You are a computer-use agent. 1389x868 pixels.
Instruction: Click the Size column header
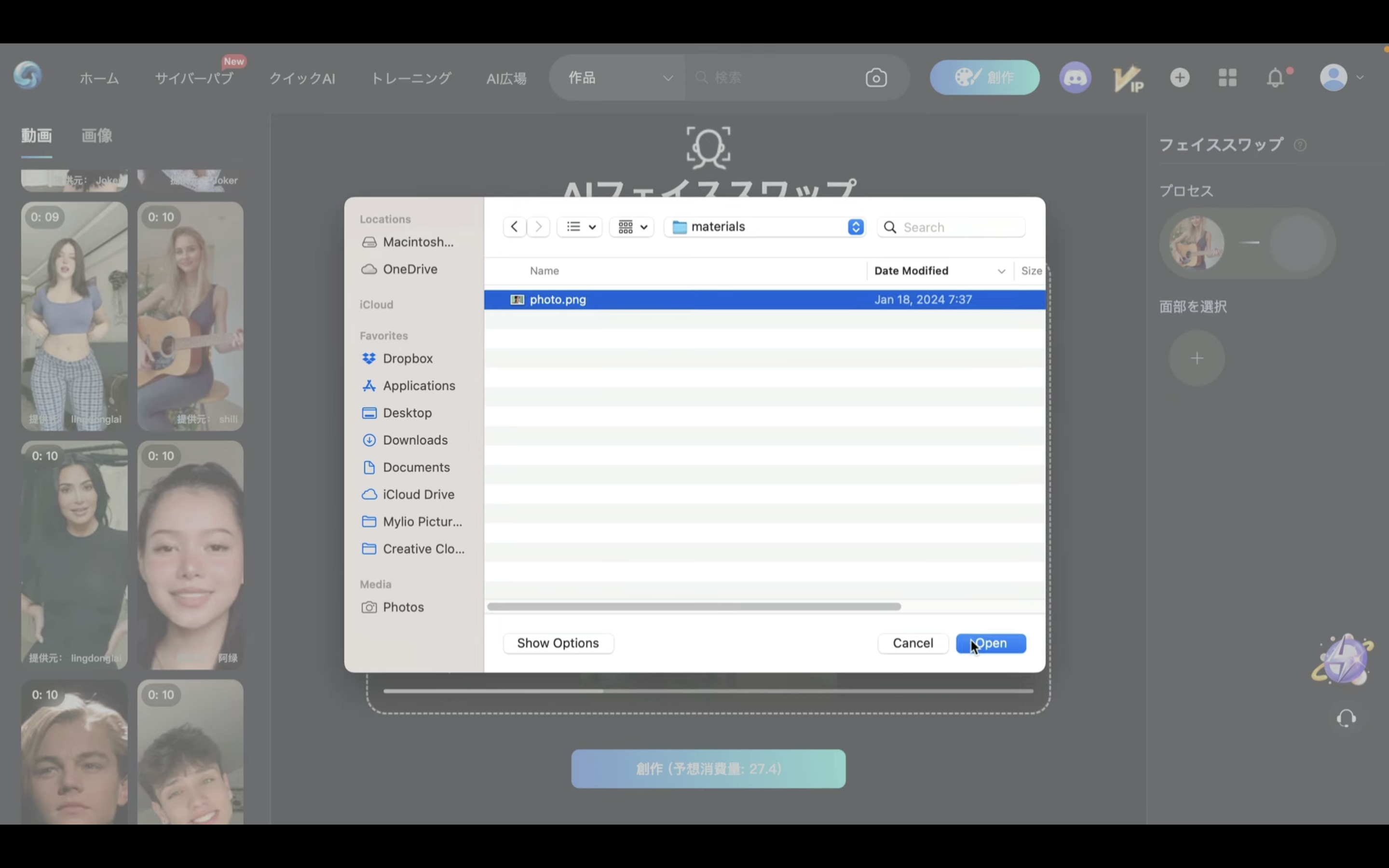tap(1031, 271)
